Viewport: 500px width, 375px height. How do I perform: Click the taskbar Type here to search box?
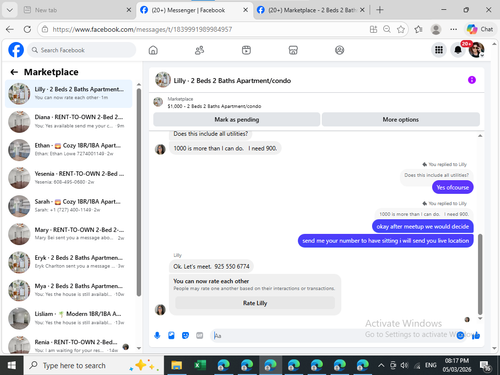93,365
